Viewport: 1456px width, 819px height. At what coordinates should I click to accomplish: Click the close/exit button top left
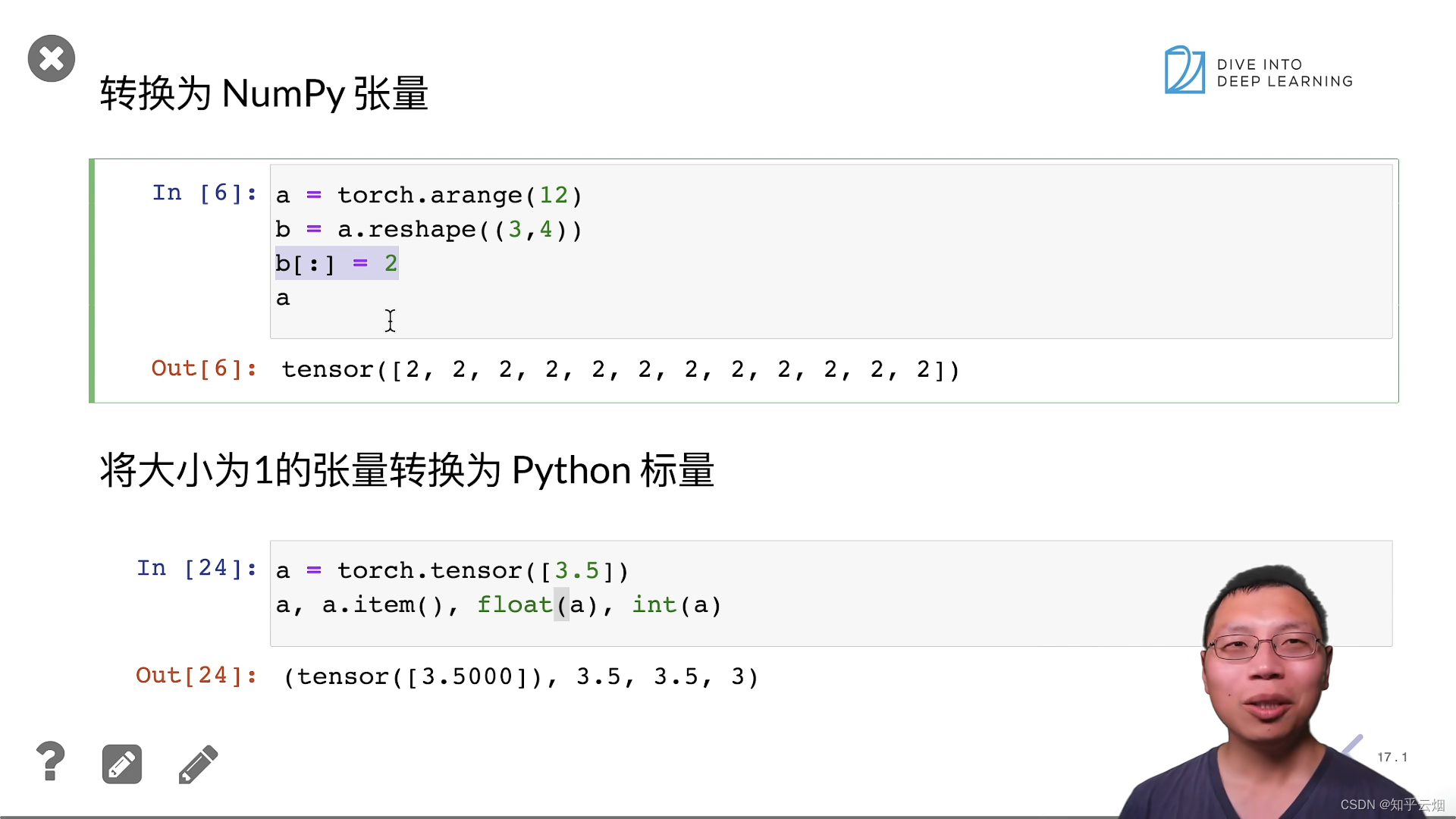[x=51, y=58]
